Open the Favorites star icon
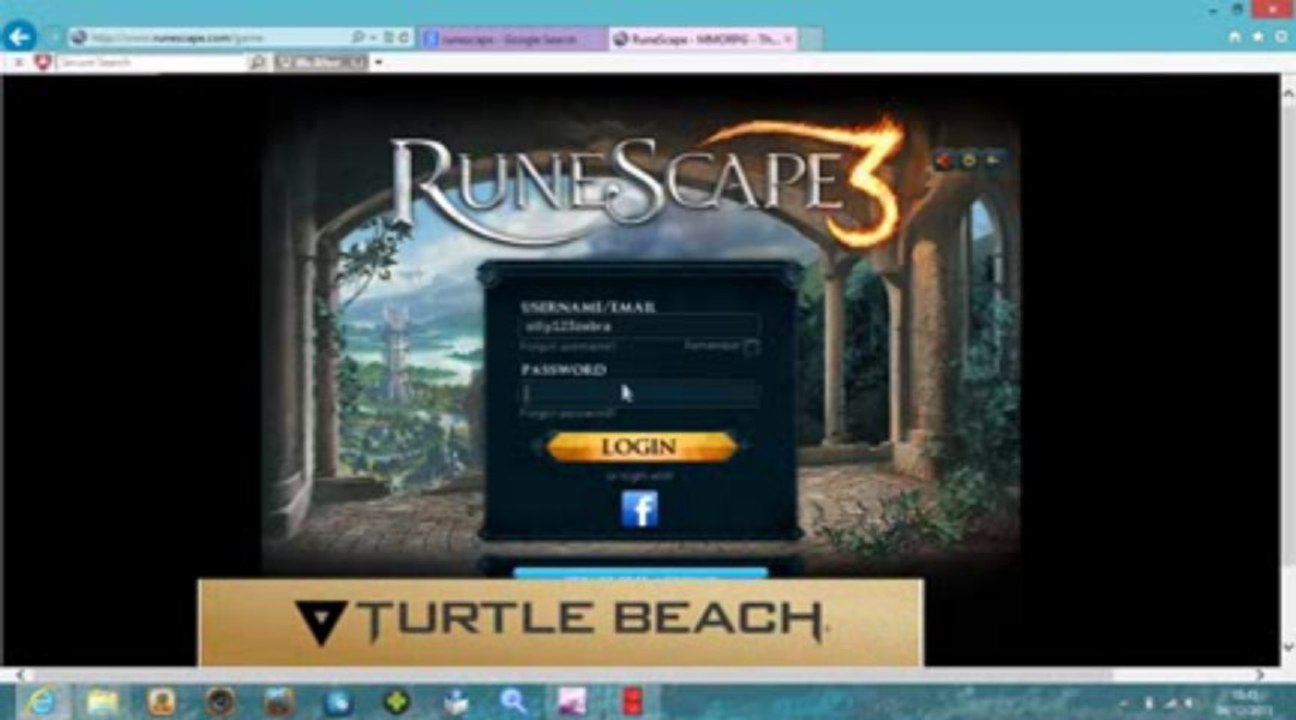Viewport: 1296px width, 720px height. (x=1259, y=37)
